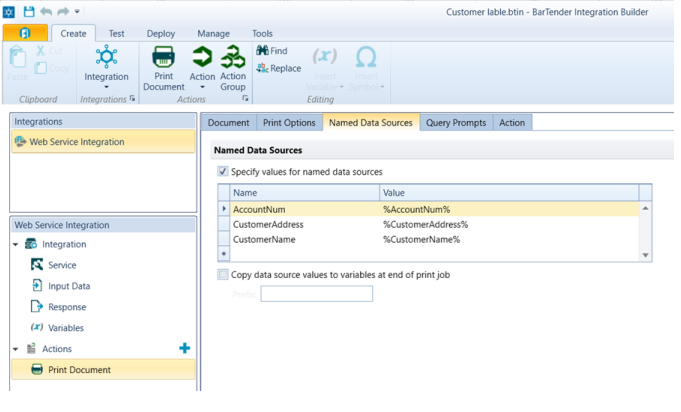Select the %AccountNum% value cell
The width and height of the screenshot is (681, 412).
[509, 209]
